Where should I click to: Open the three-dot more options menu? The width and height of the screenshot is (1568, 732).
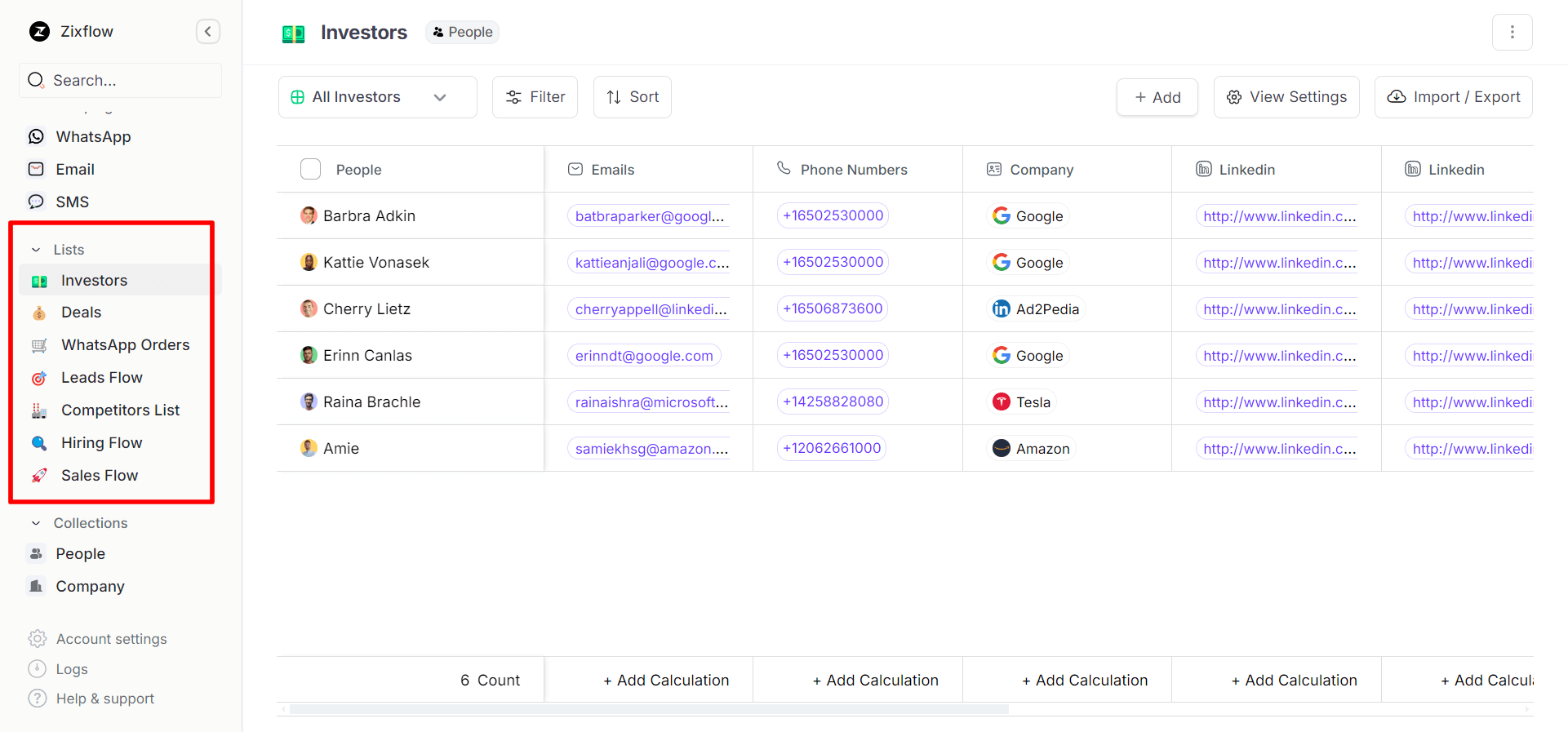1512,32
